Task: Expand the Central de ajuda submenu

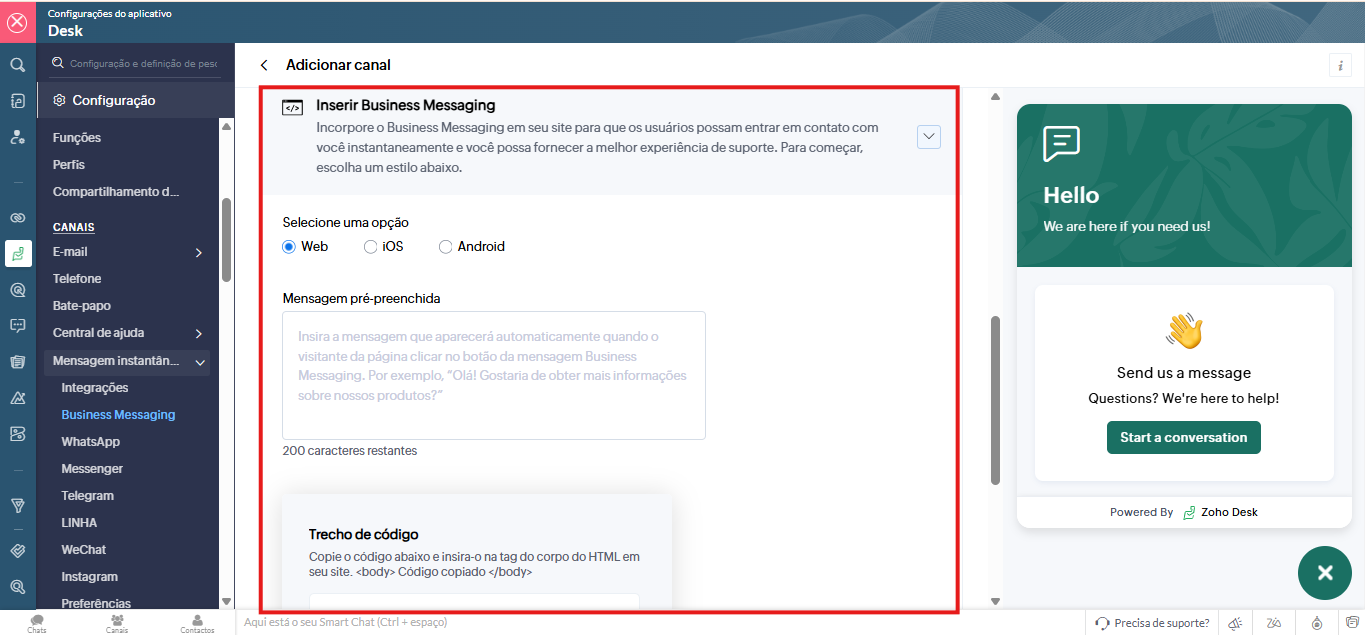Action: click(x=198, y=333)
